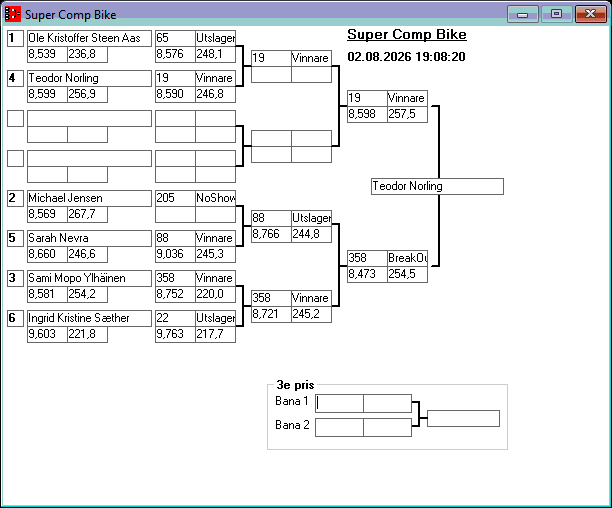Maximize the Super Comp Bike window
Image resolution: width=612 pixels, height=508 pixels.
[x=556, y=14]
